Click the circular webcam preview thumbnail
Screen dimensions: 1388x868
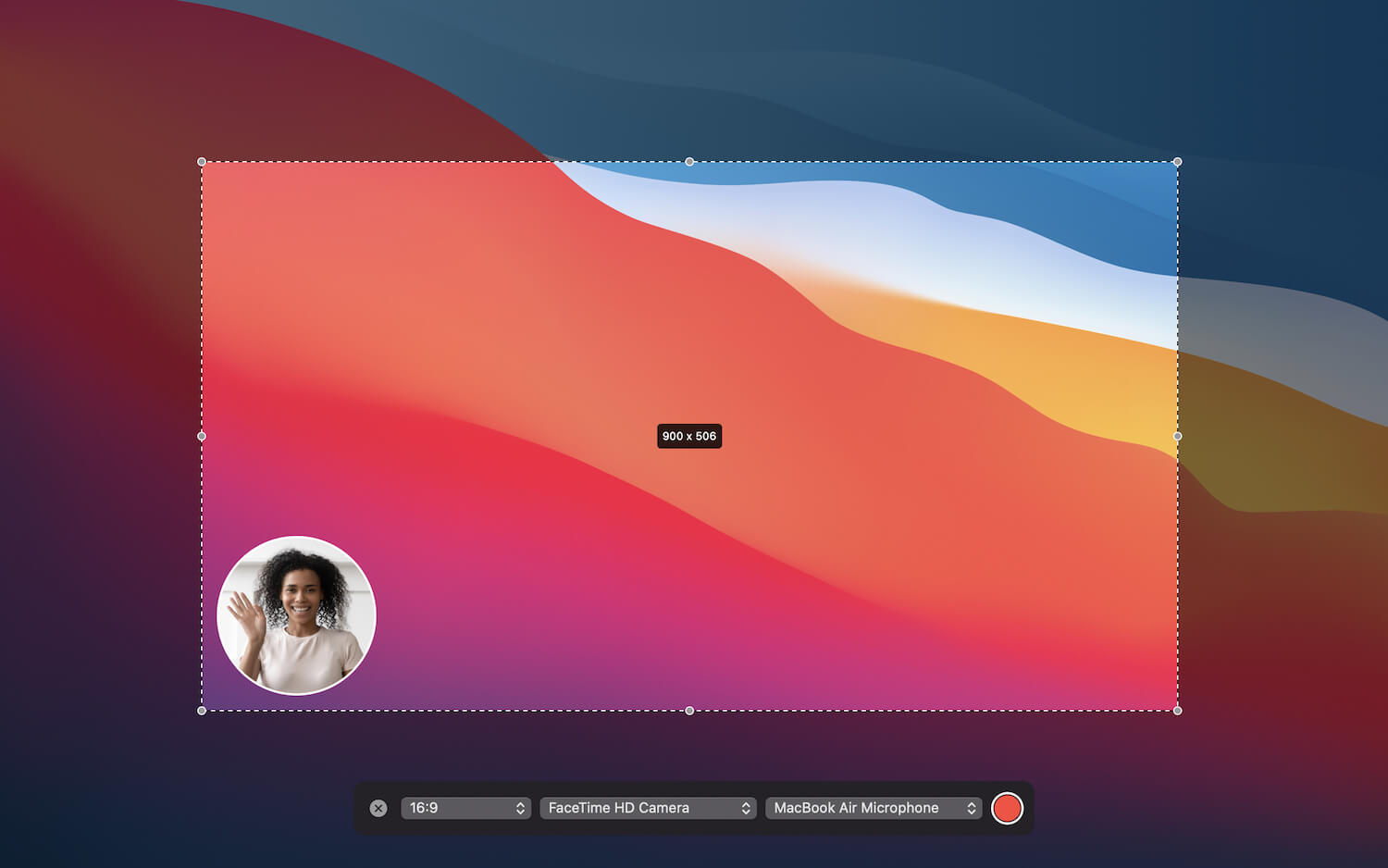pos(296,615)
